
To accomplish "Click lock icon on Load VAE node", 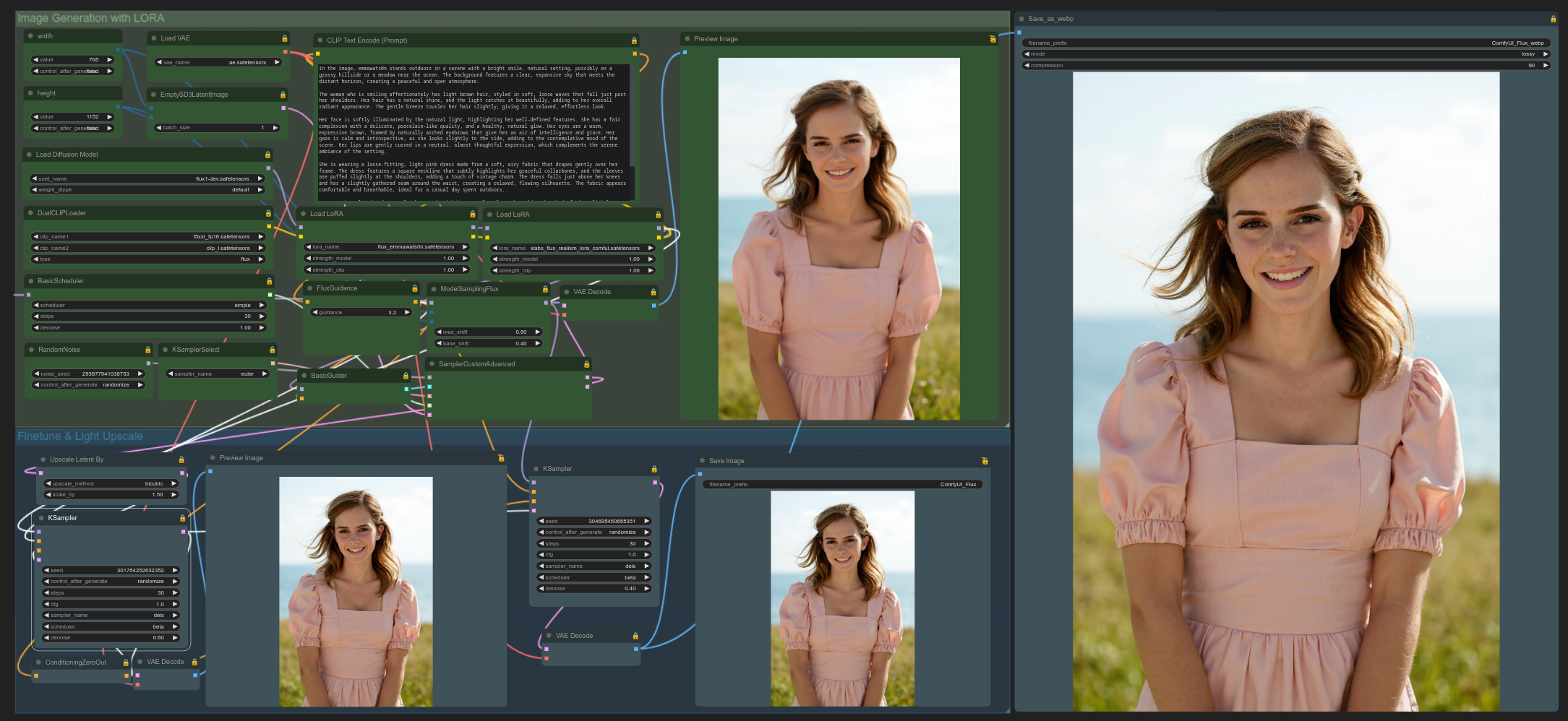I will tap(285, 38).
